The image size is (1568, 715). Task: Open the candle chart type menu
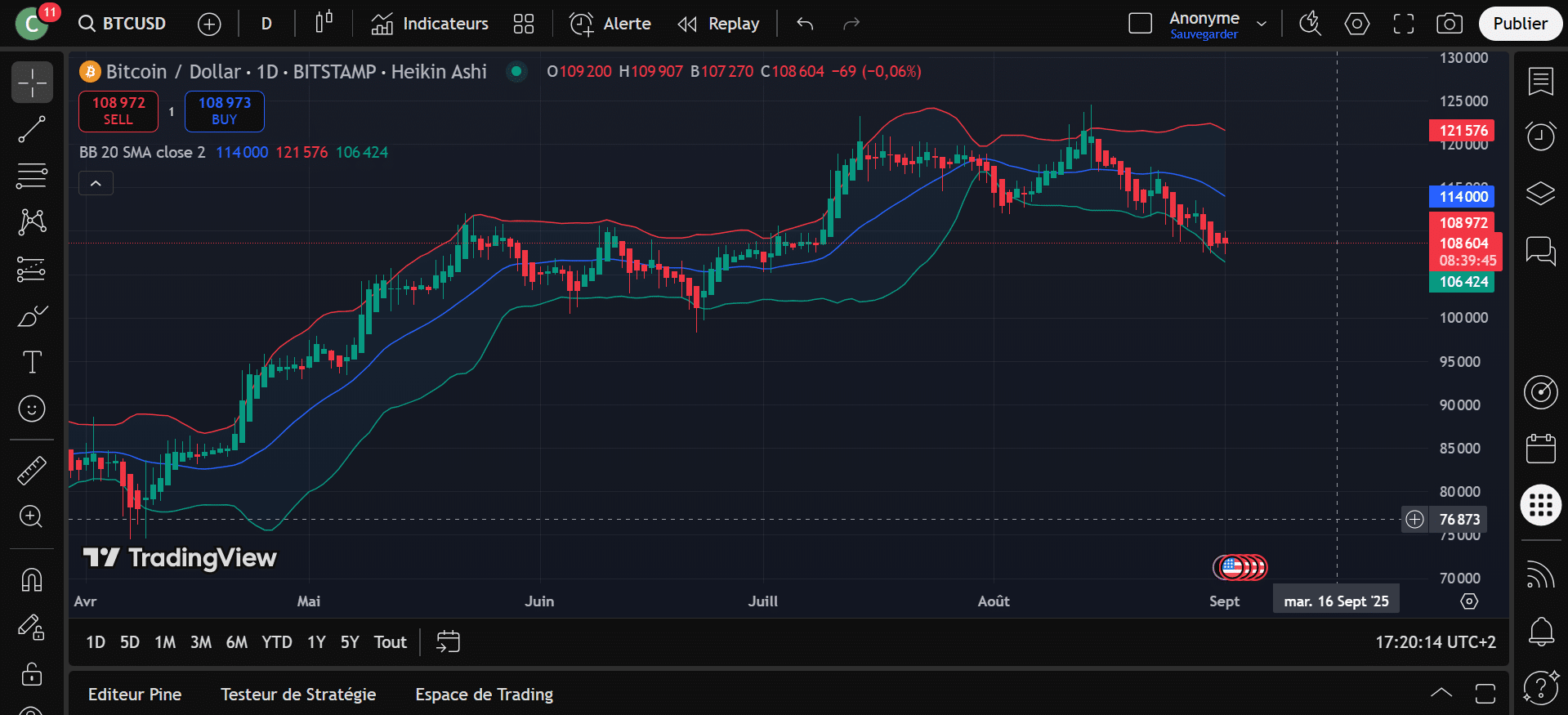coord(324,24)
